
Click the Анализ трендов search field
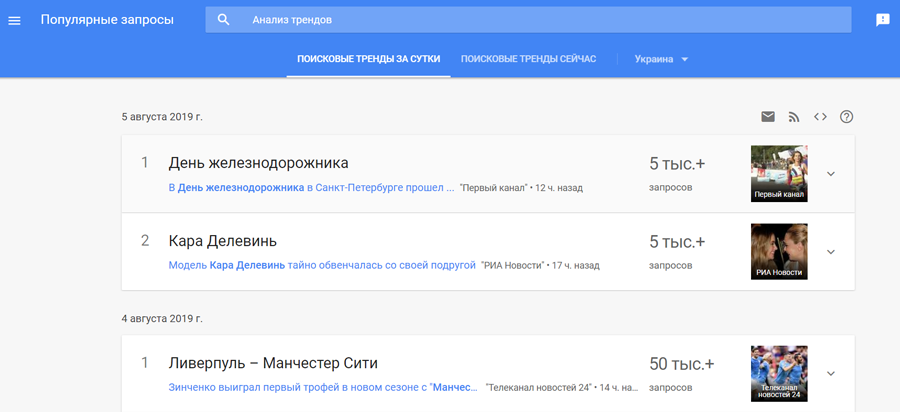click(x=528, y=20)
